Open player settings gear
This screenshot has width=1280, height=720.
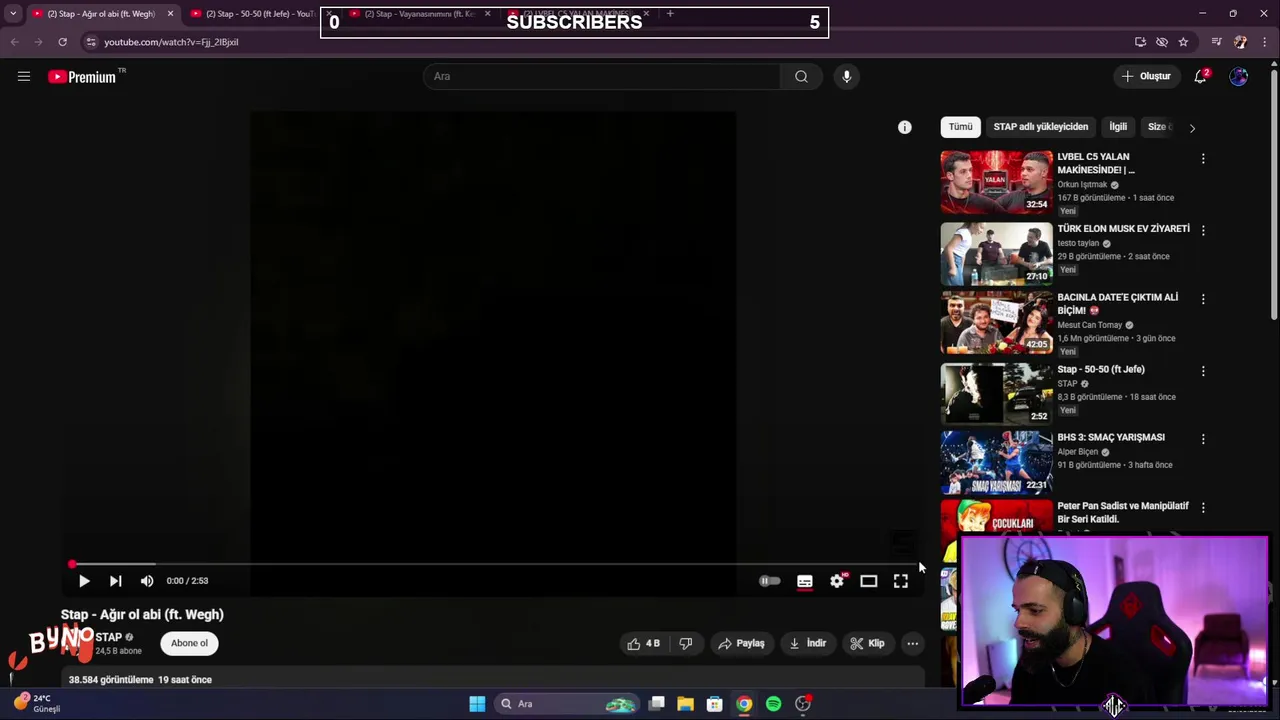[x=837, y=581]
